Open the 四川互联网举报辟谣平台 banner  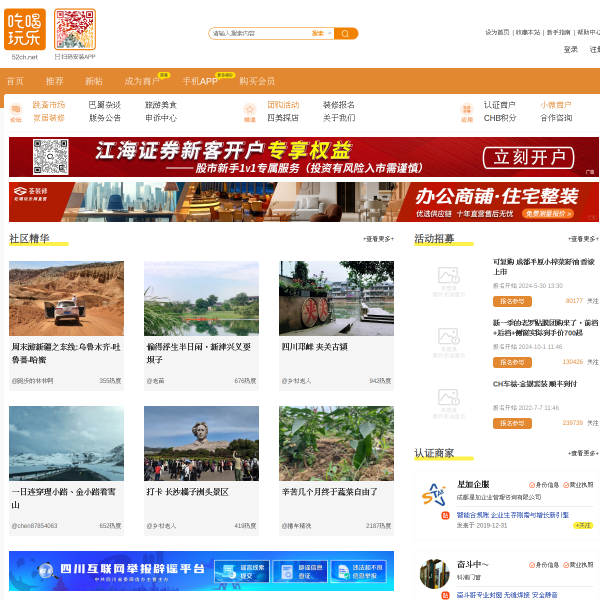coord(201,571)
